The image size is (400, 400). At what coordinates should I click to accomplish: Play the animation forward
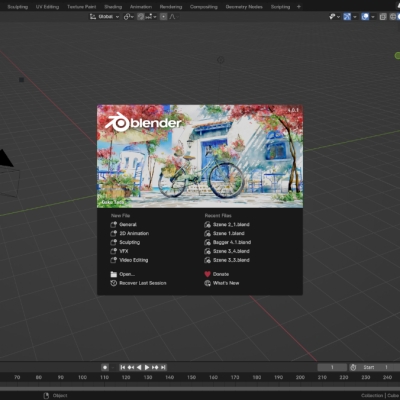click(x=147, y=367)
